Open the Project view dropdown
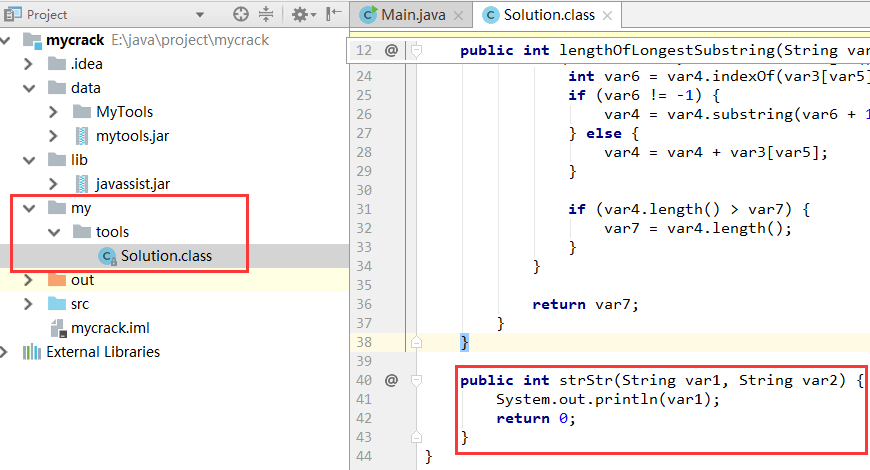The image size is (870, 470). (200, 15)
